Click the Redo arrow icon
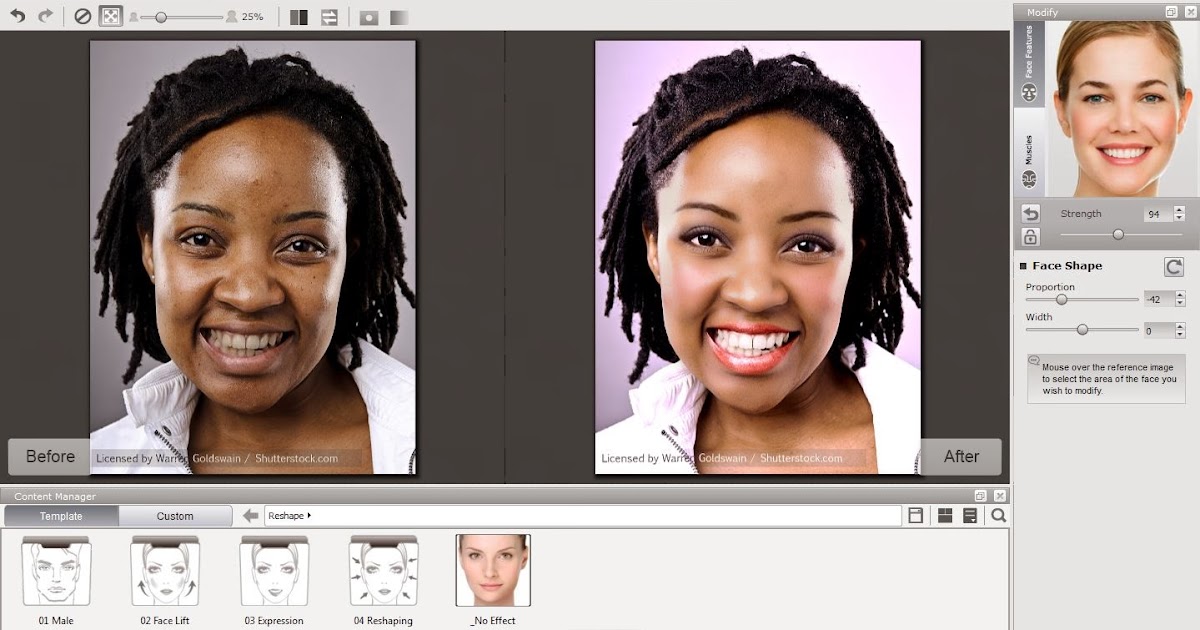This screenshot has height=630, width=1200. [44, 16]
